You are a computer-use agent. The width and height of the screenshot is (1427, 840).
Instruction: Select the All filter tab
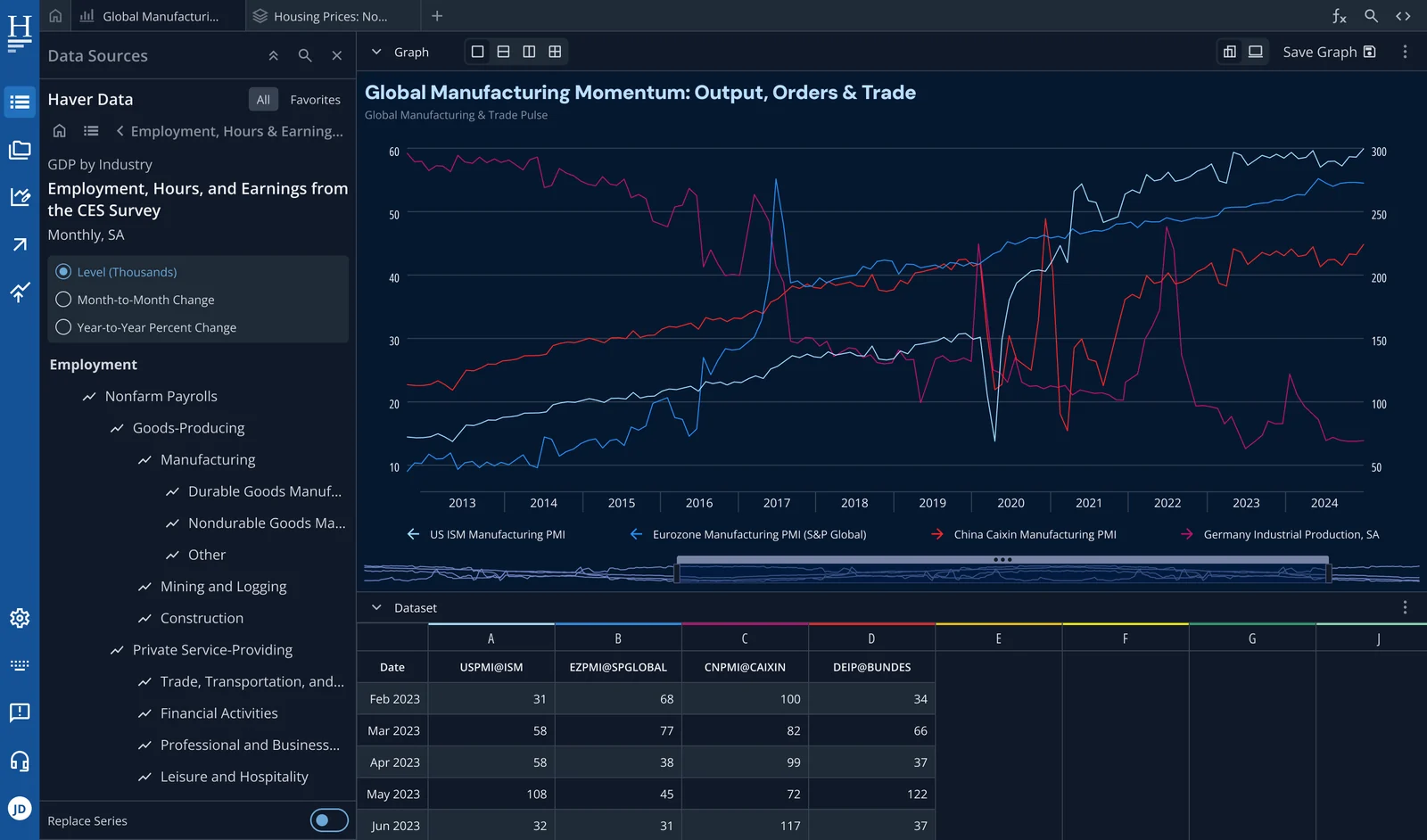(263, 99)
